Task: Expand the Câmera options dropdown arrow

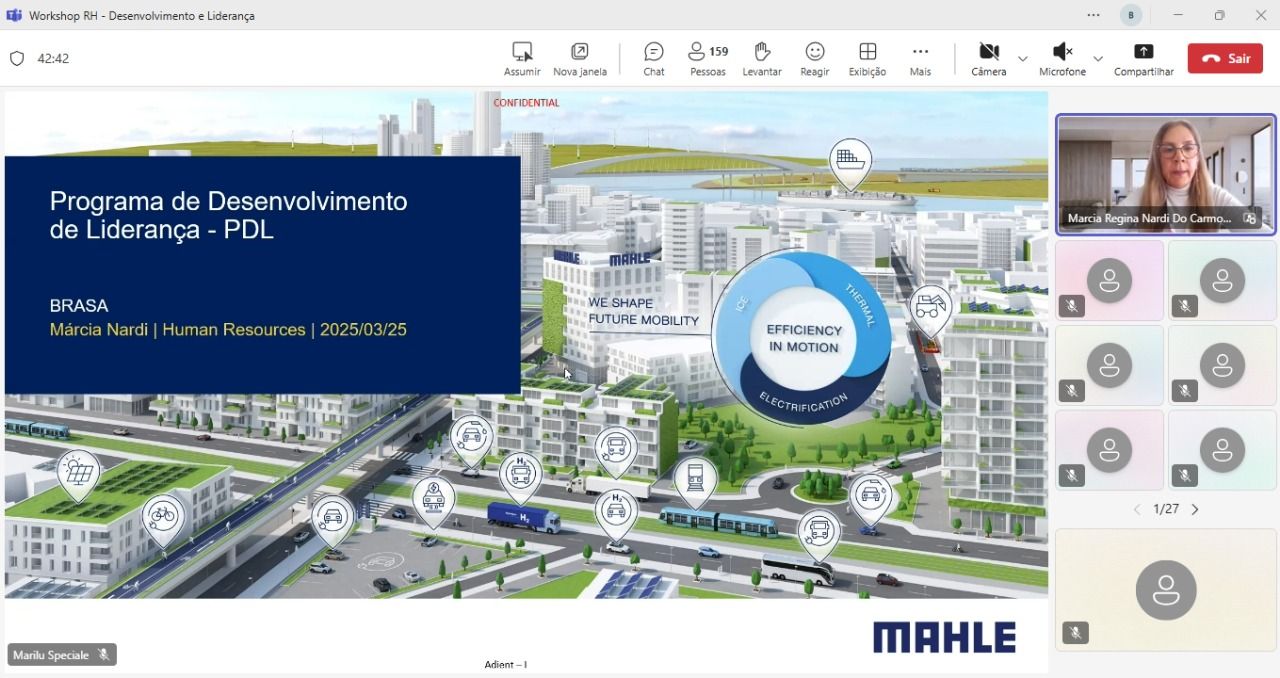Action: click(1022, 59)
